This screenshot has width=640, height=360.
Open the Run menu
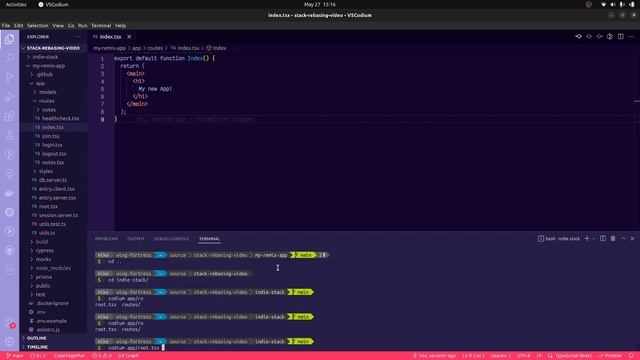(x=82, y=25)
